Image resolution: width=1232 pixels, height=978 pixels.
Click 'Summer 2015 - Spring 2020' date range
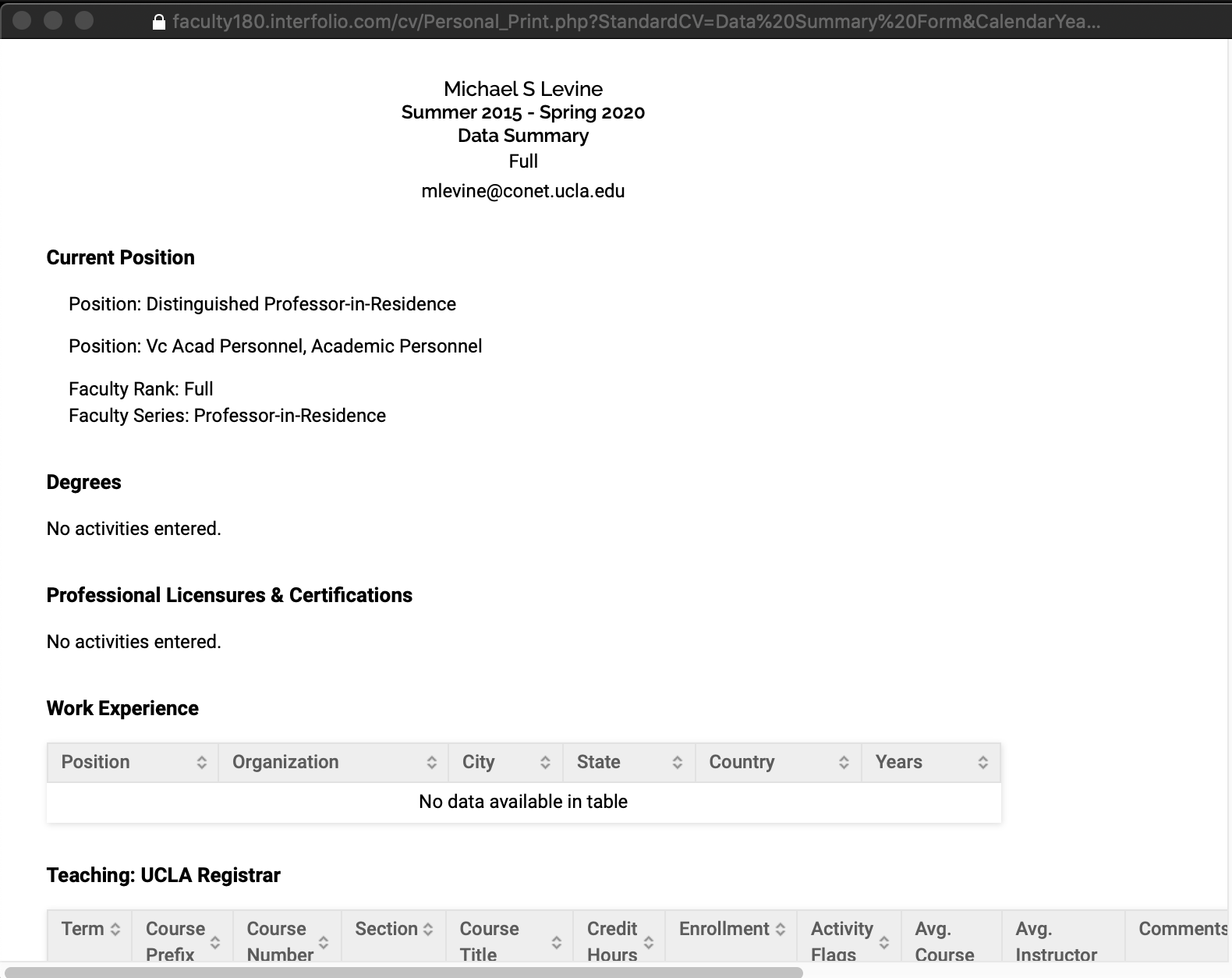pyautogui.click(x=523, y=112)
